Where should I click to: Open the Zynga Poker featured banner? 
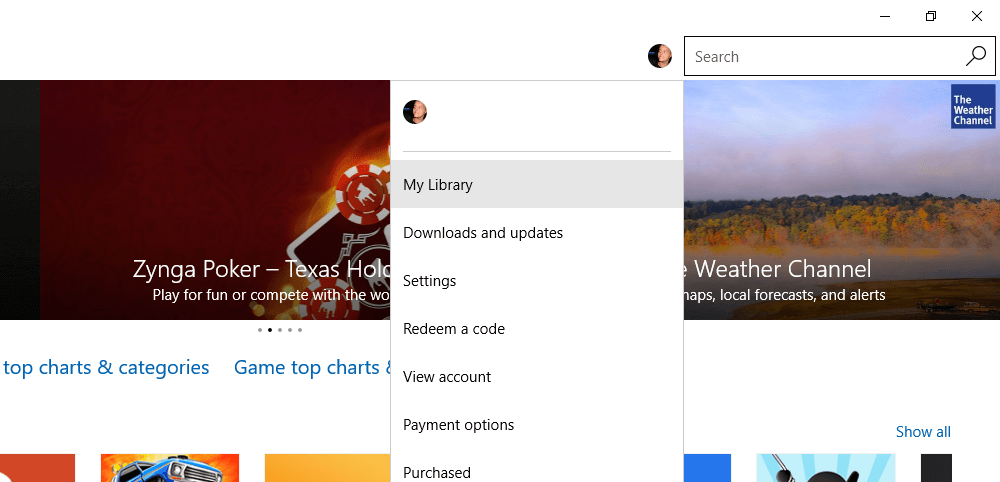[x=215, y=200]
